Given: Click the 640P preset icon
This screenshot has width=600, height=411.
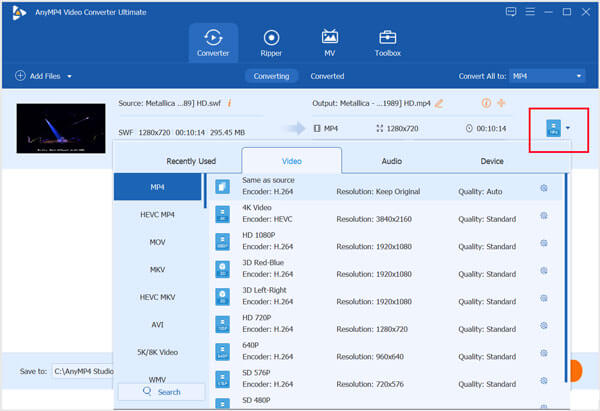Looking at the screenshot, I should (x=222, y=352).
